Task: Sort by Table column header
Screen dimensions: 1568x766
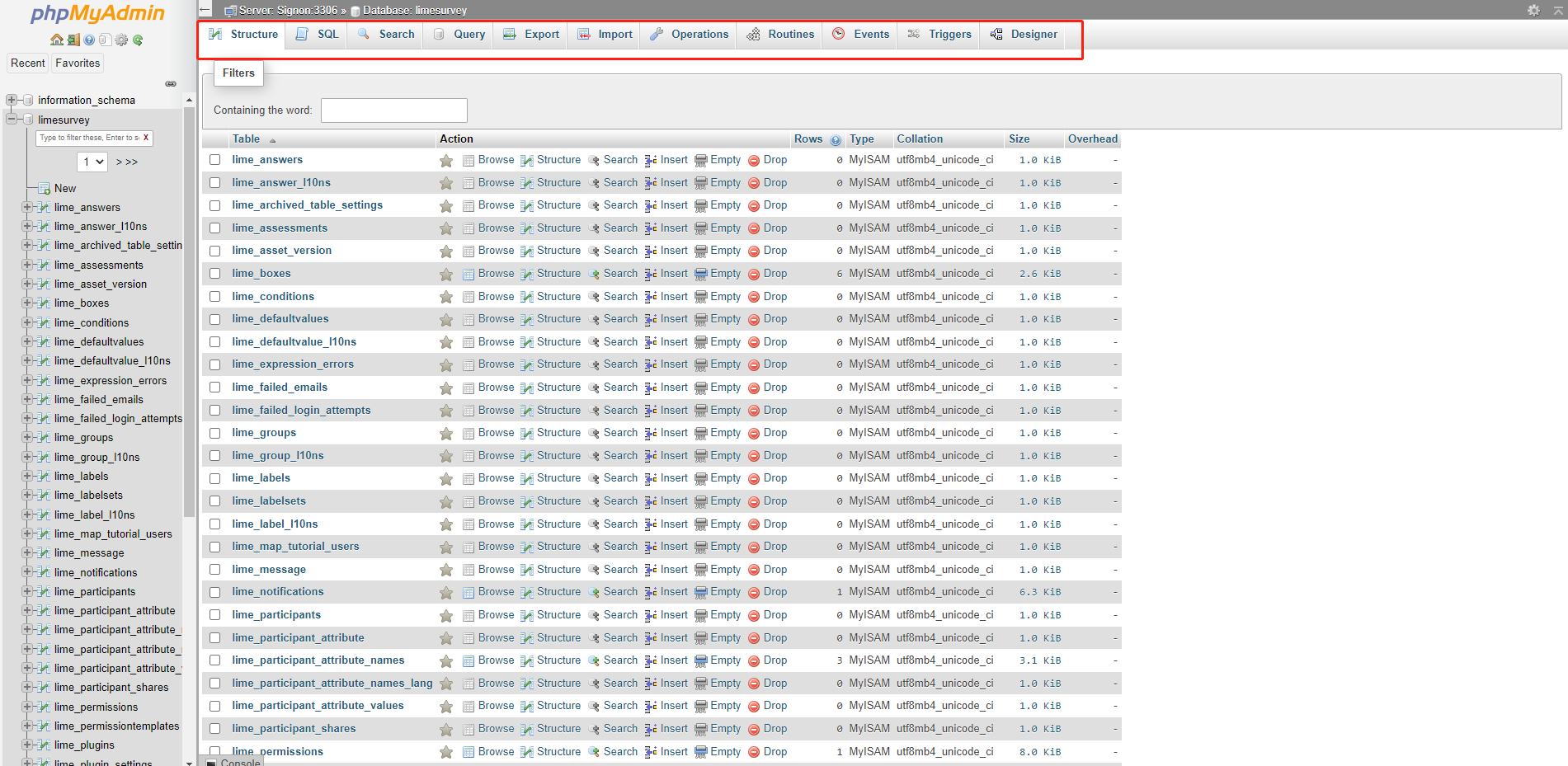Action: (246, 139)
